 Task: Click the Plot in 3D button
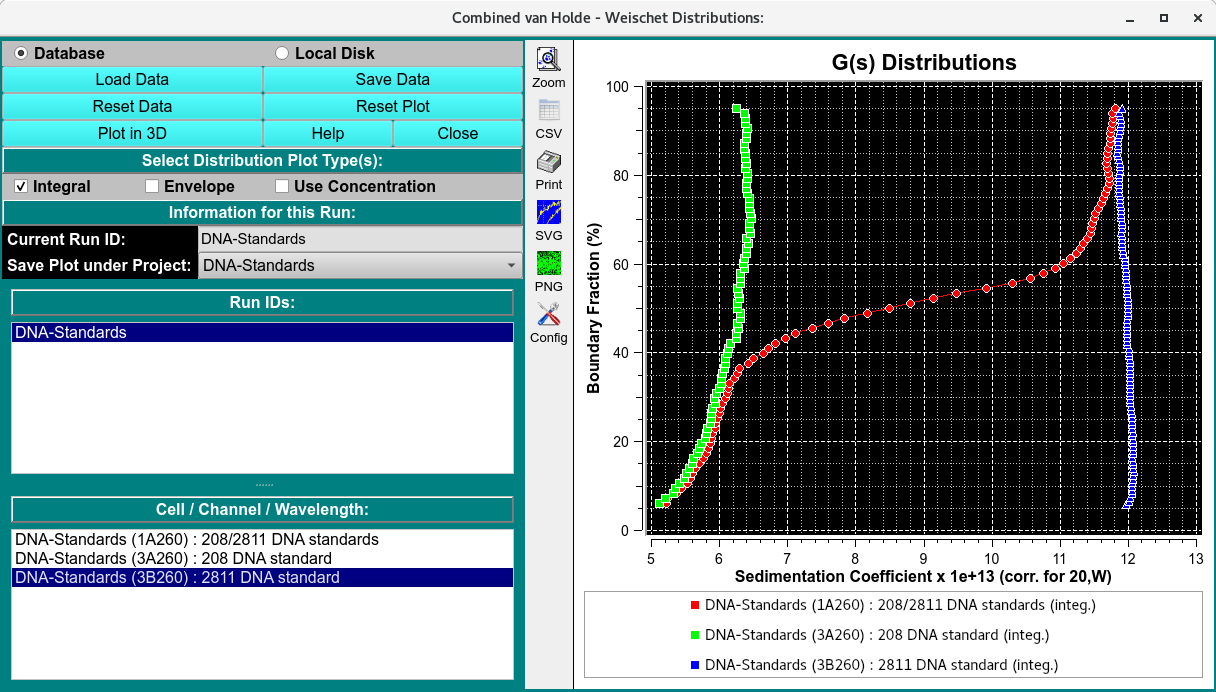pyautogui.click(x=132, y=133)
